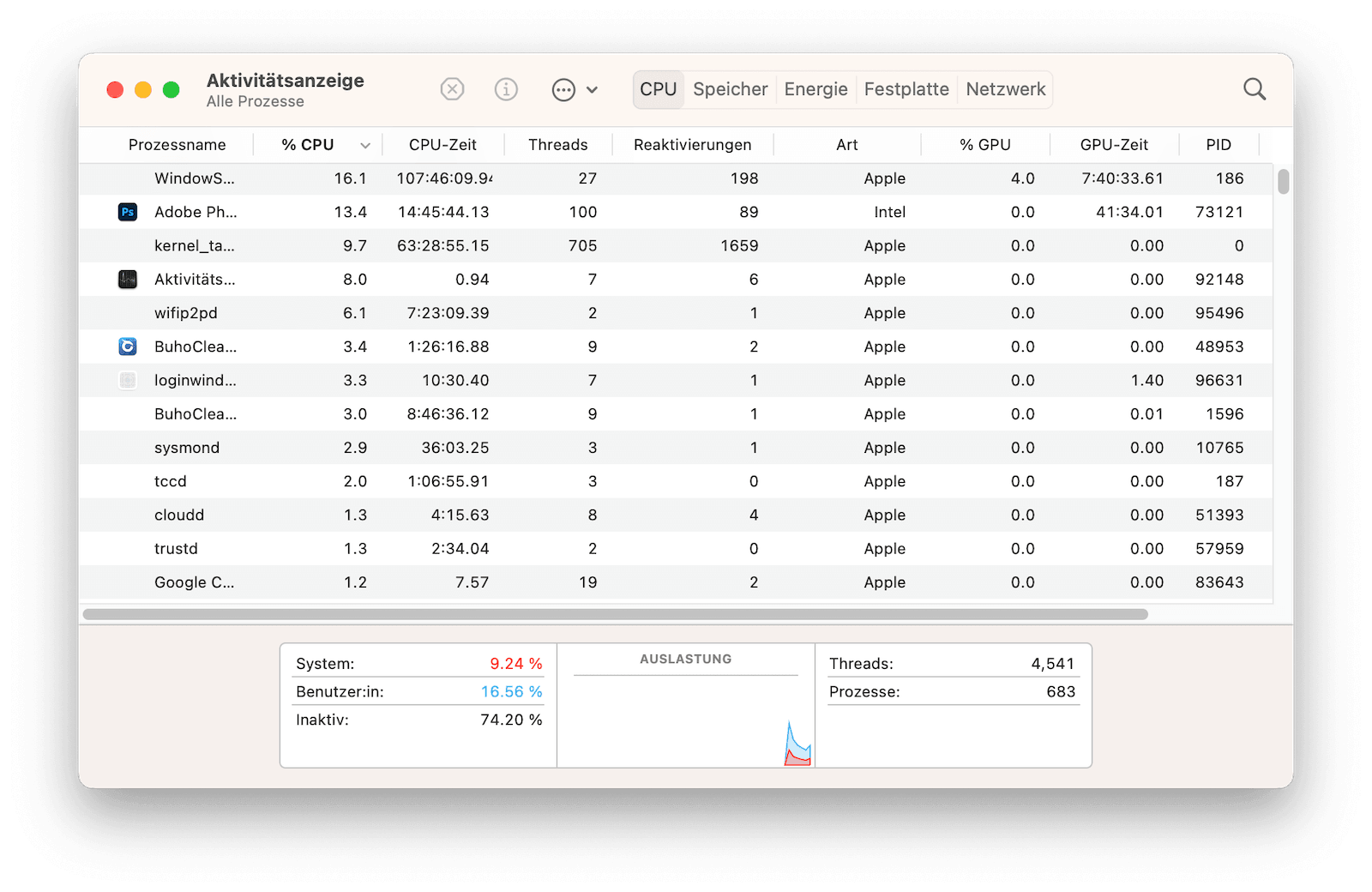Click the Intel value in Art column
The width and height of the screenshot is (1372, 892).
(890, 212)
